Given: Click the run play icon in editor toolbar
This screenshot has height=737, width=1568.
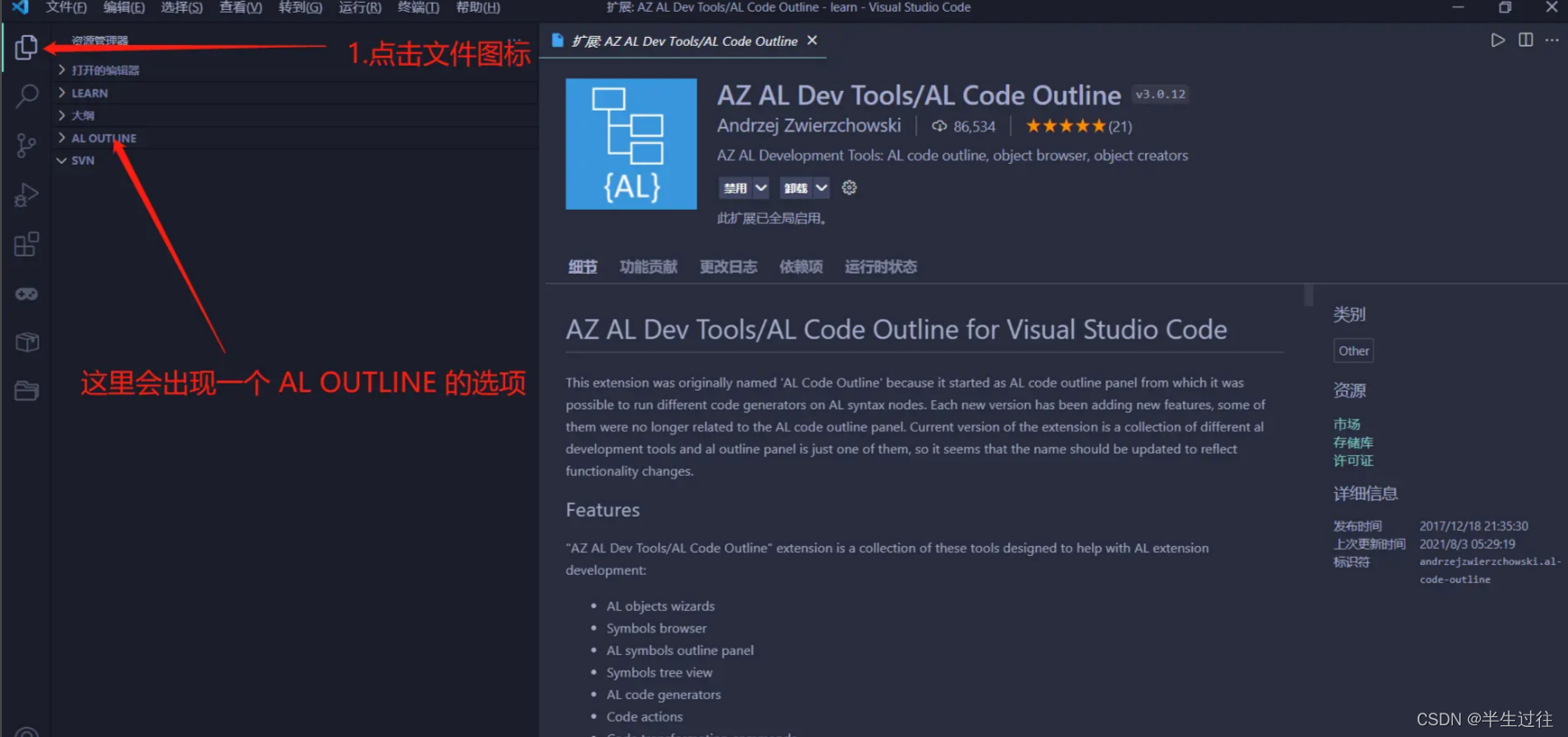Looking at the screenshot, I should pyautogui.click(x=1497, y=40).
